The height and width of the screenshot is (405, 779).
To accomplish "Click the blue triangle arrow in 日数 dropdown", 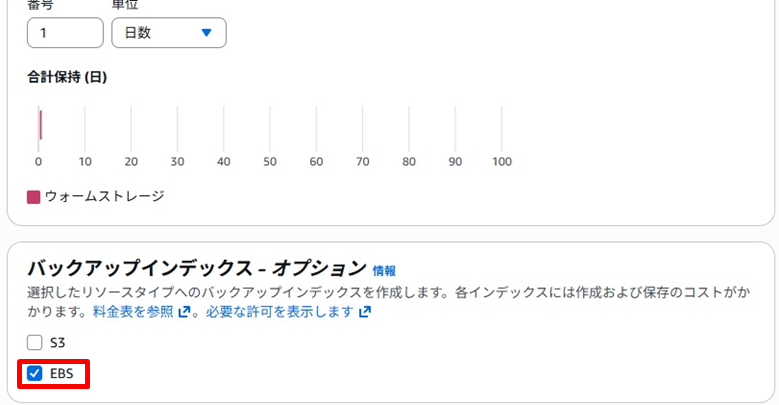I will point(207,33).
